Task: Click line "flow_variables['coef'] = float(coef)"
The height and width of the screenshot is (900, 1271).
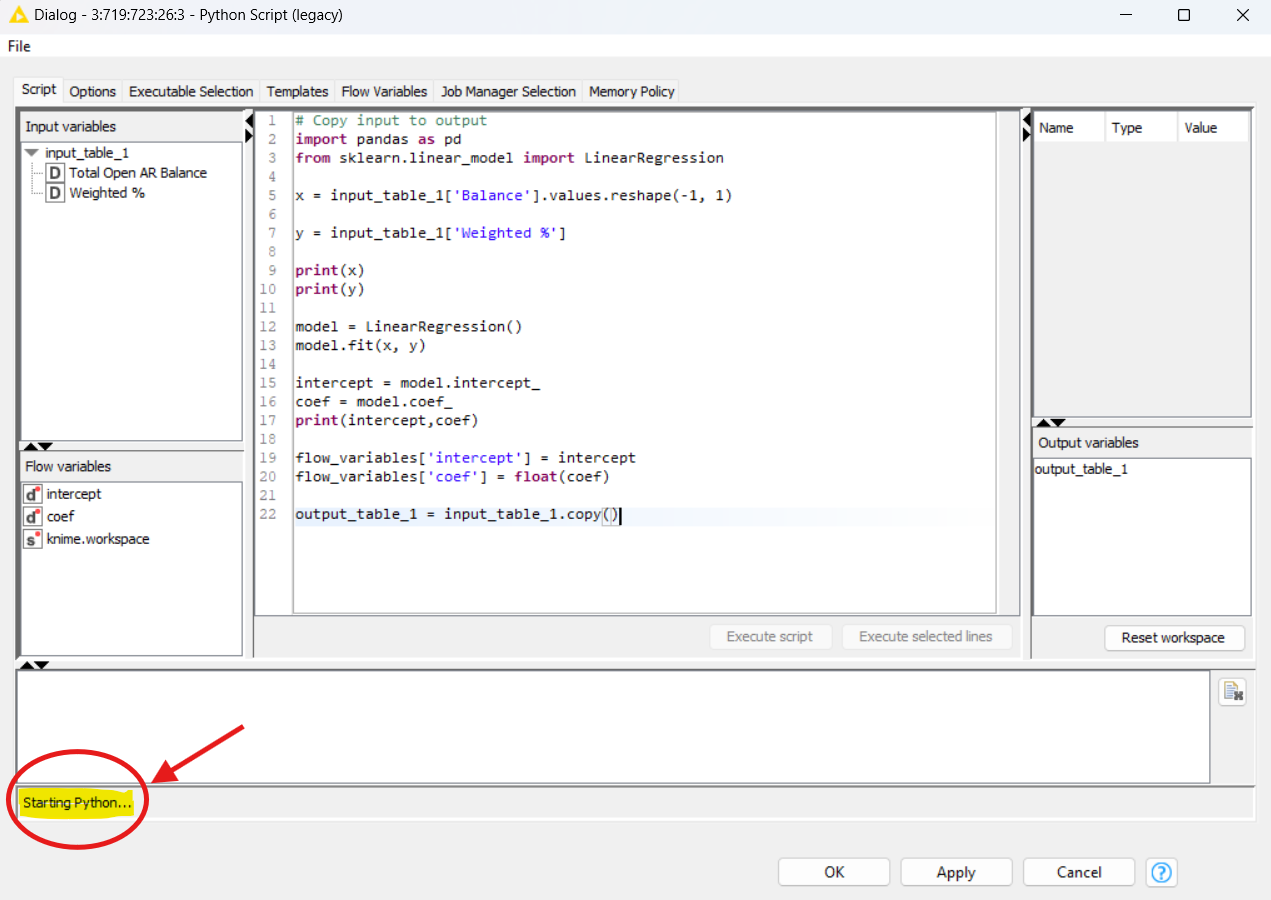Action: click(452, 476)
